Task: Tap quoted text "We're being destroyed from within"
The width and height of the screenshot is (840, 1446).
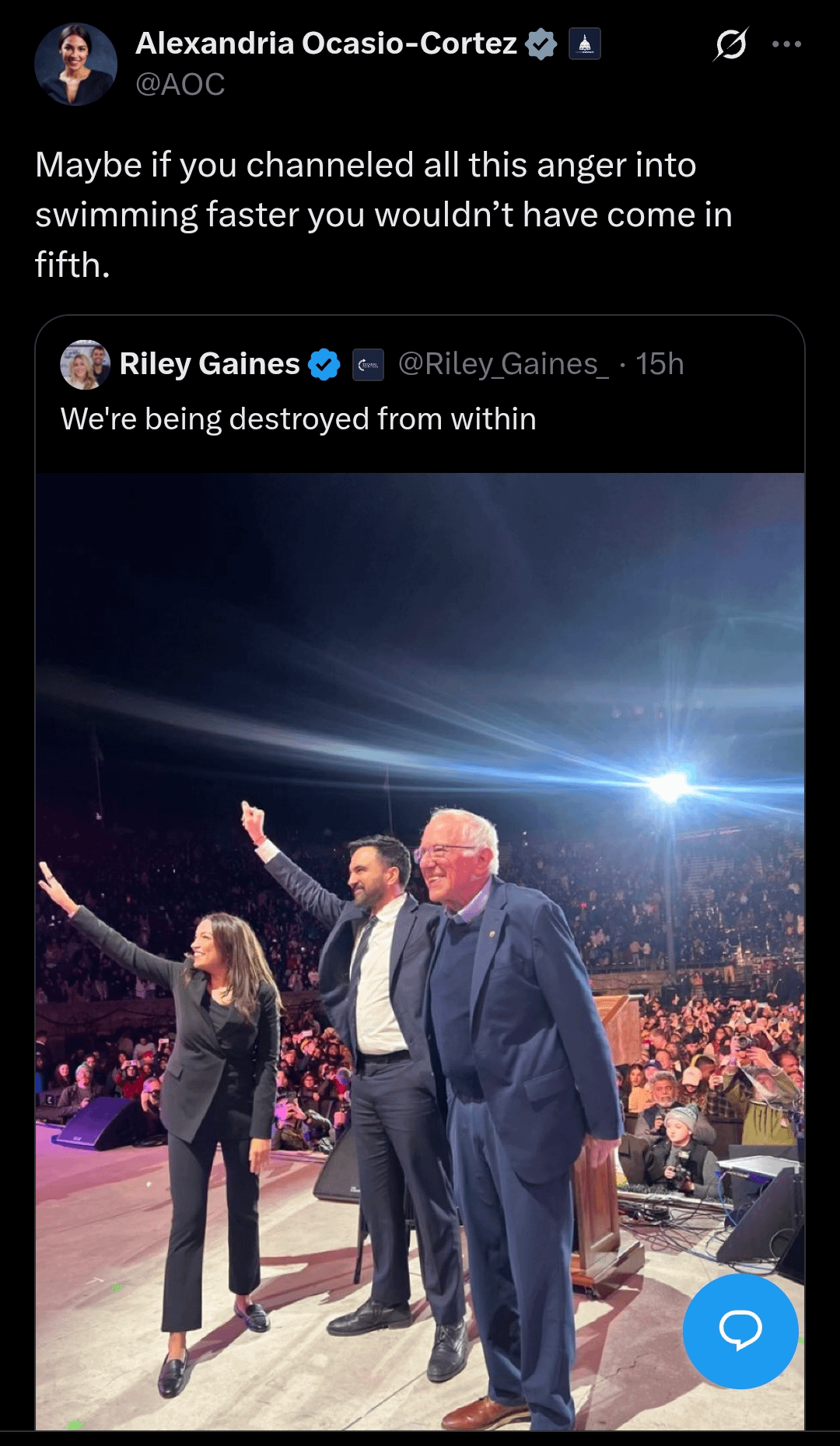Action: coord(299,419)
